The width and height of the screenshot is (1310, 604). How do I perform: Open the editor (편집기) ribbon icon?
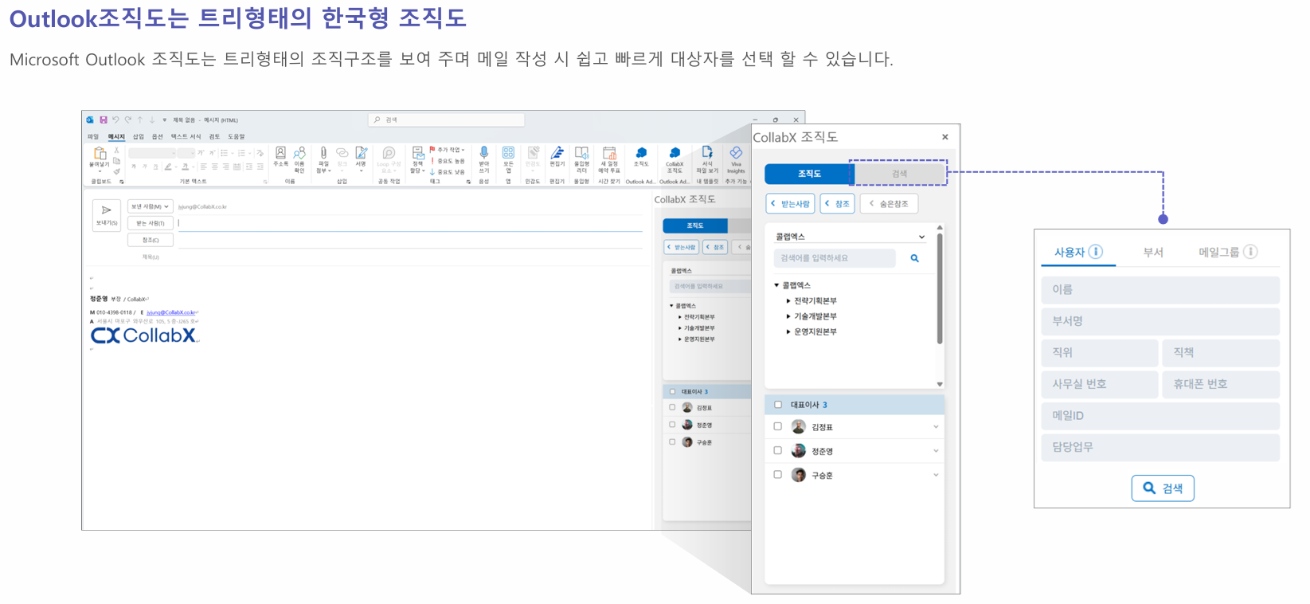(x=557, y=153)
